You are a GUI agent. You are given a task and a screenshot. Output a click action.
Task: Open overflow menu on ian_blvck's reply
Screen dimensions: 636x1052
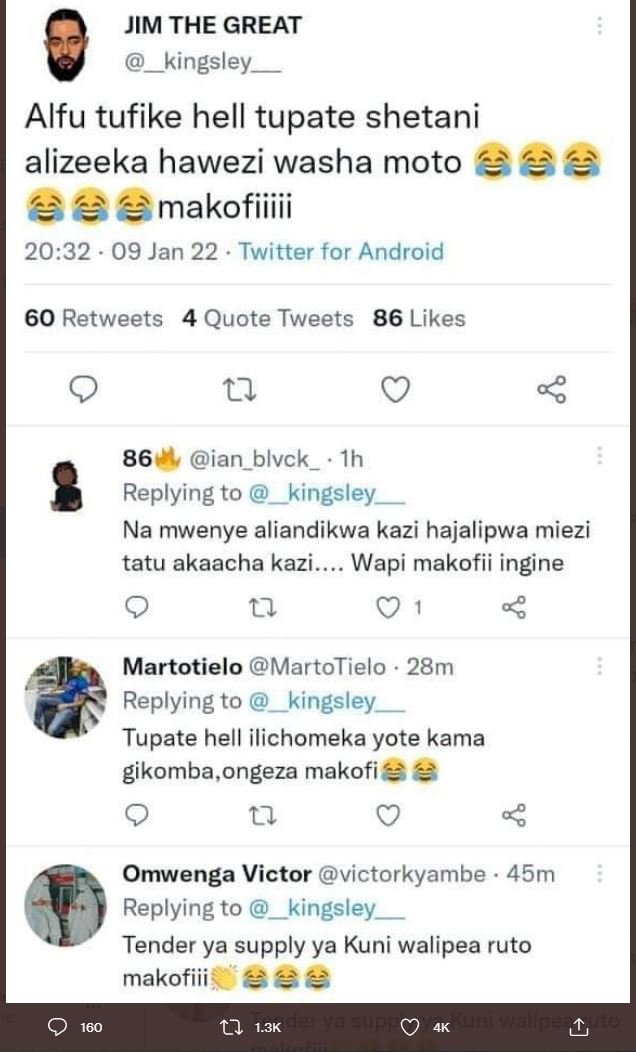point(599,458)
